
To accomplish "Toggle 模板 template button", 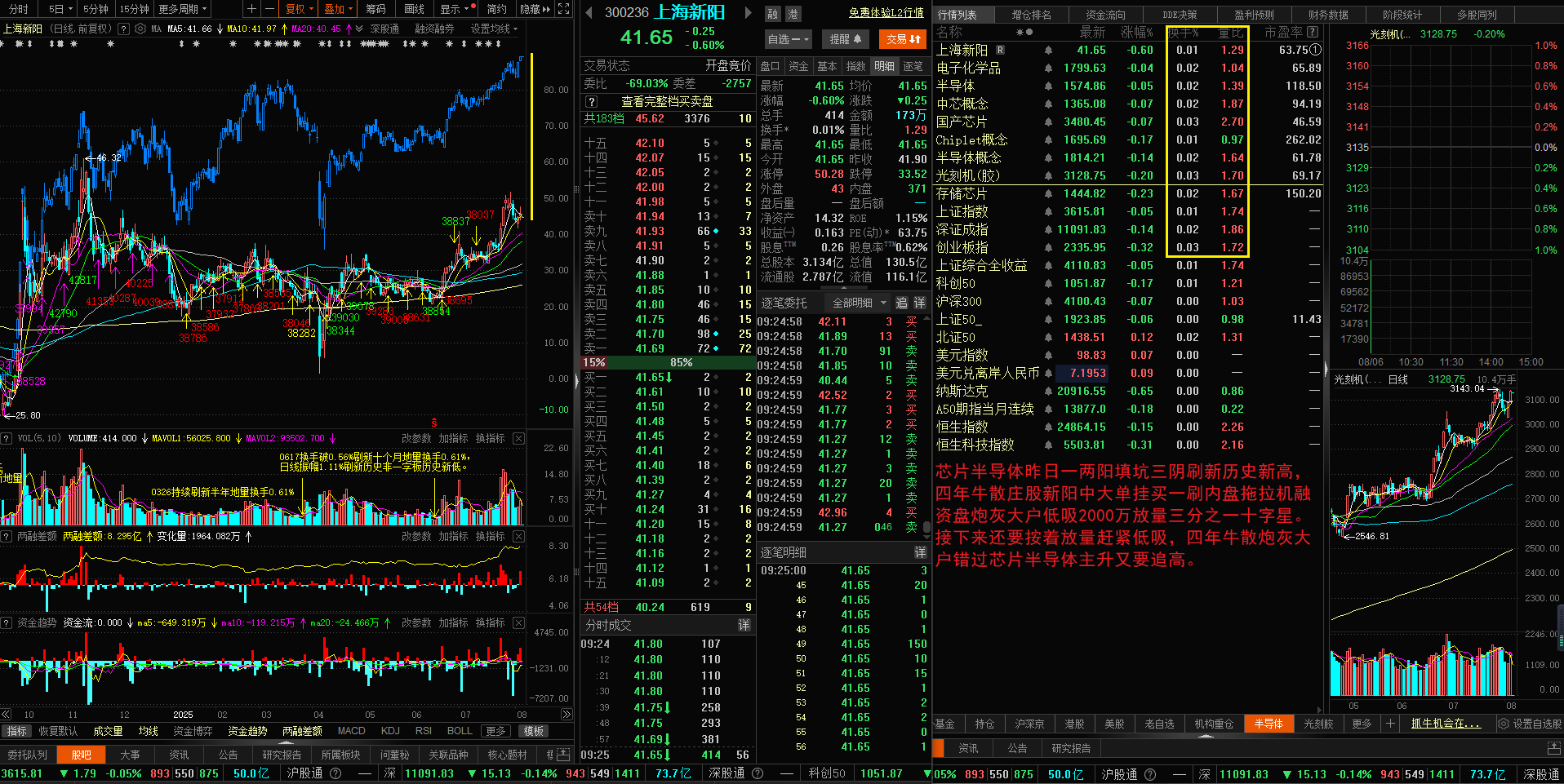I will (534, 731).
